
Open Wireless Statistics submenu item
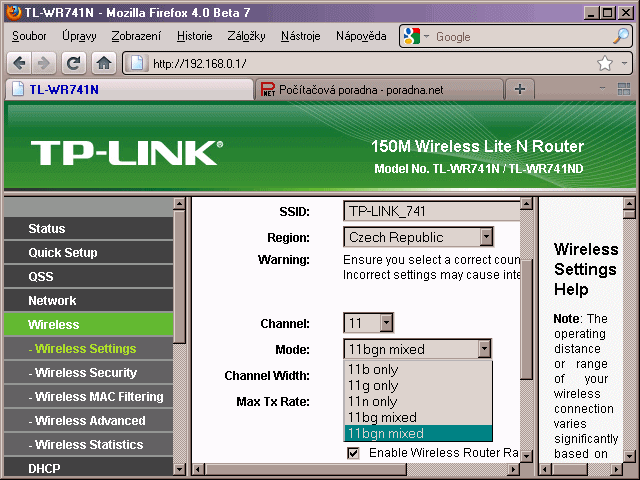point(89,445)
